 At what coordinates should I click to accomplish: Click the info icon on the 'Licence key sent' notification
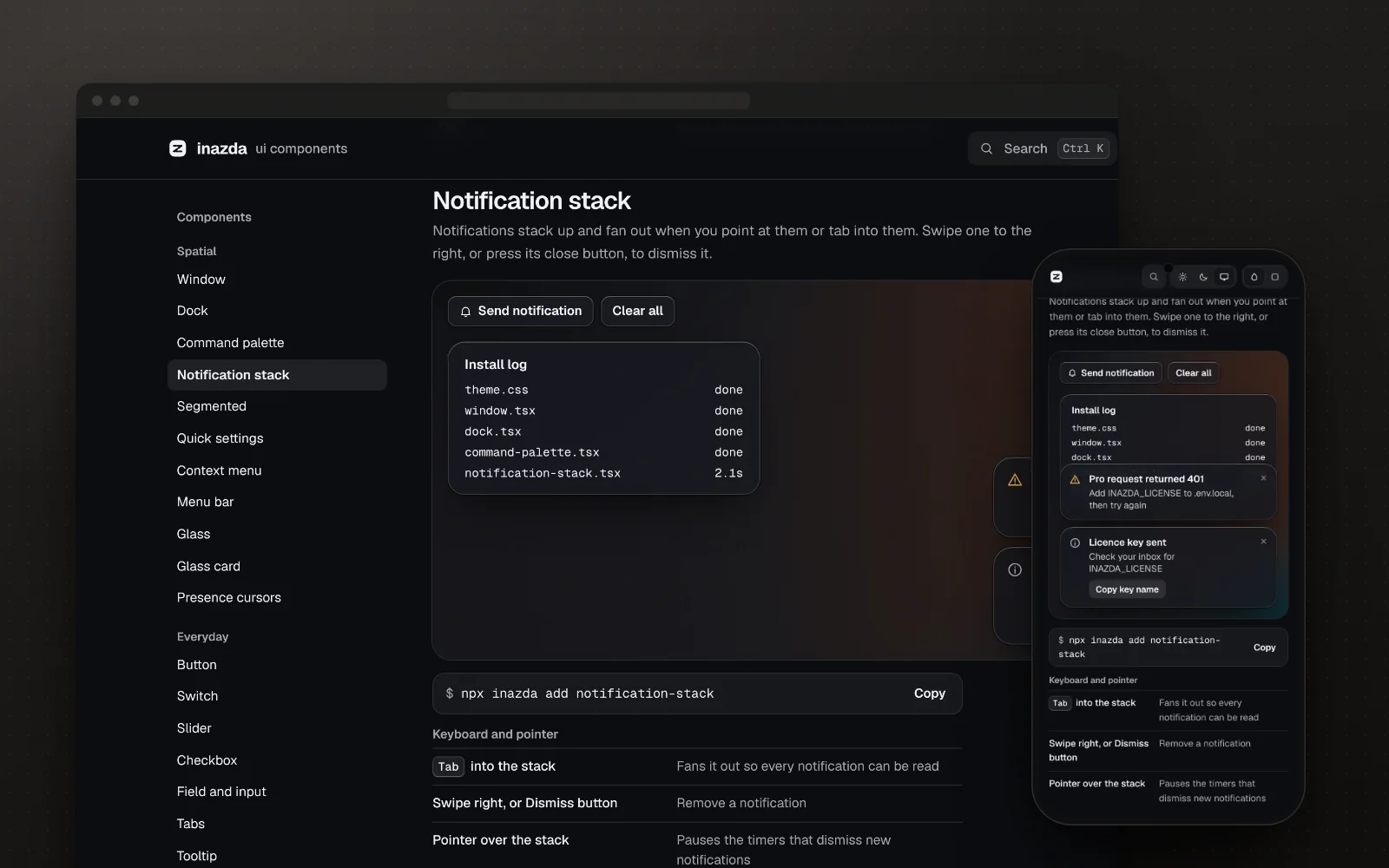[1075, 542]
